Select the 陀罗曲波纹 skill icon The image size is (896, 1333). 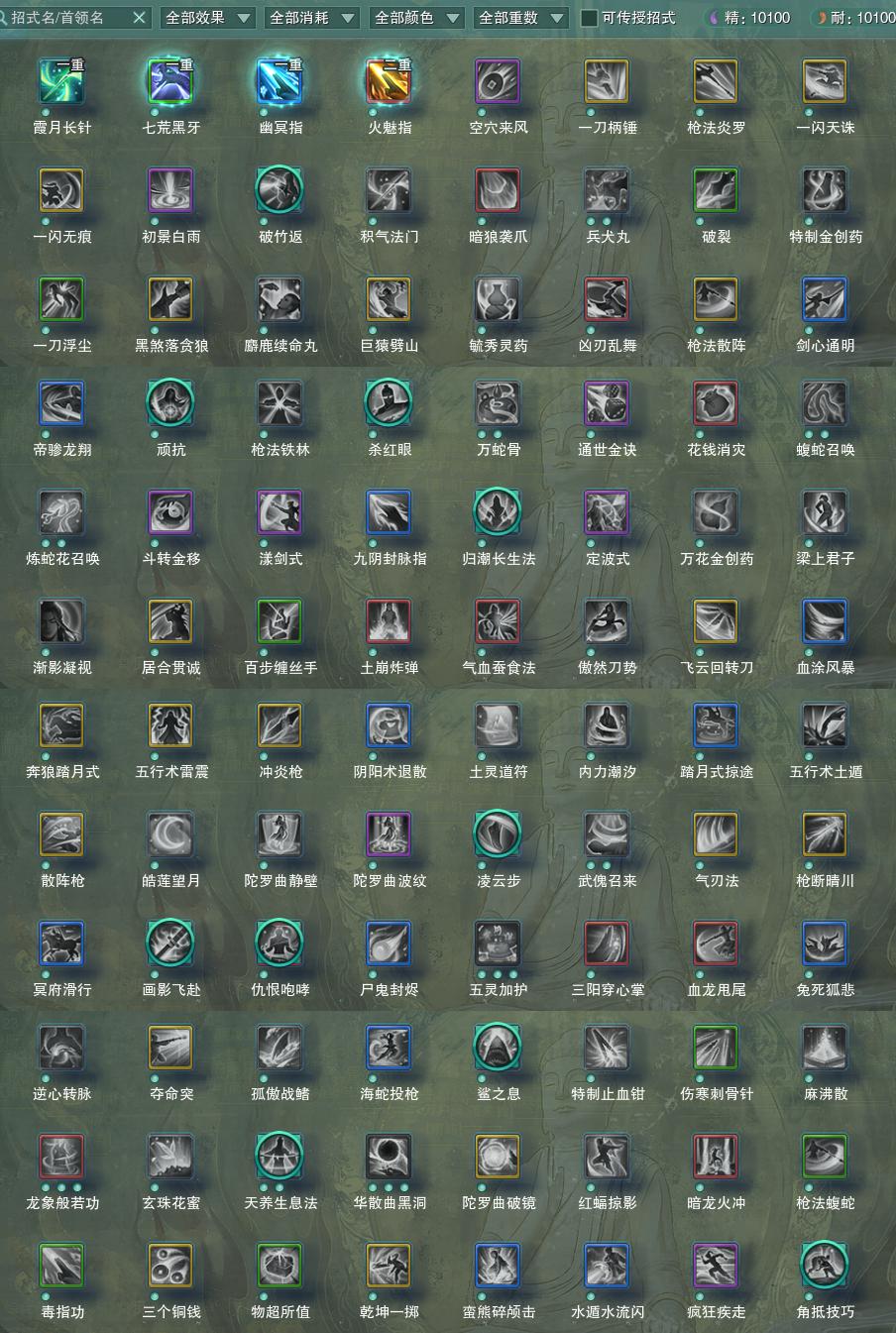click(x=390, y=835)
